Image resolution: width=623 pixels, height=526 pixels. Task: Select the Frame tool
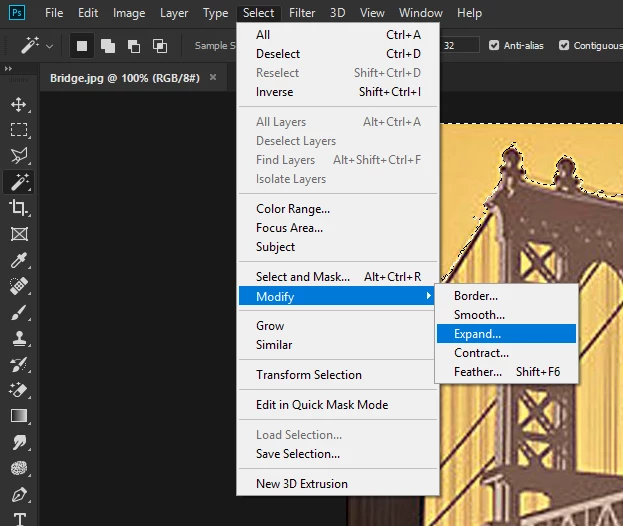tap(19, 234)
